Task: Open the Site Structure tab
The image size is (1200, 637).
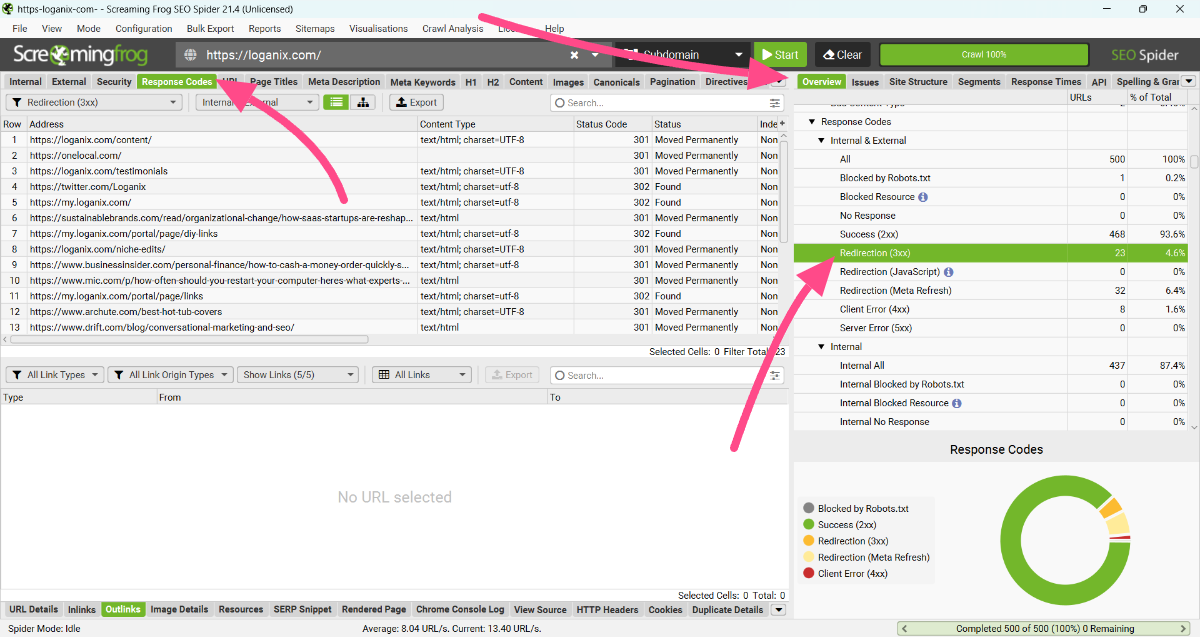Action: coord(918,82)
